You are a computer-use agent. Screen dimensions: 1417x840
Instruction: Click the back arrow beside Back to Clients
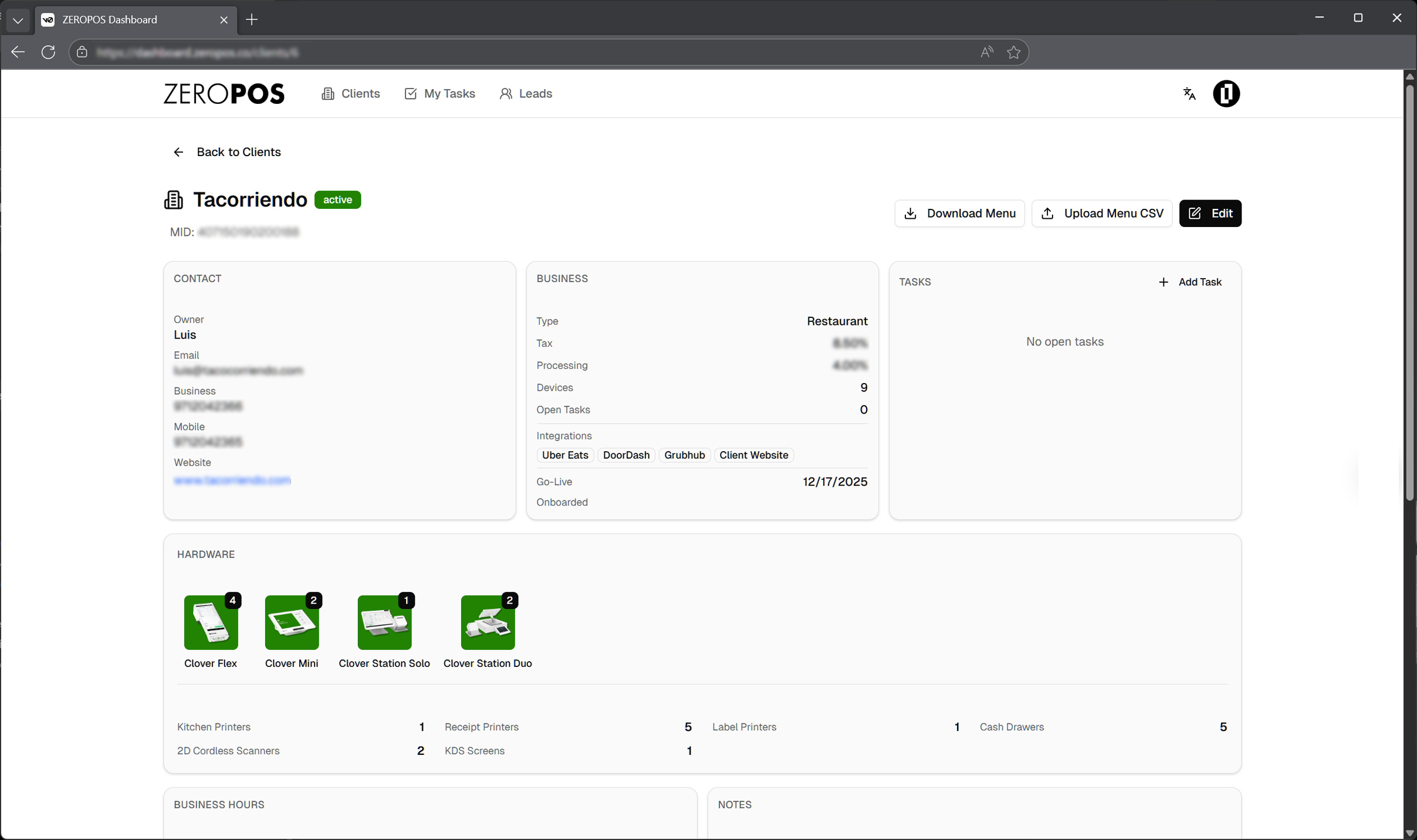click(x=178, y=152)
